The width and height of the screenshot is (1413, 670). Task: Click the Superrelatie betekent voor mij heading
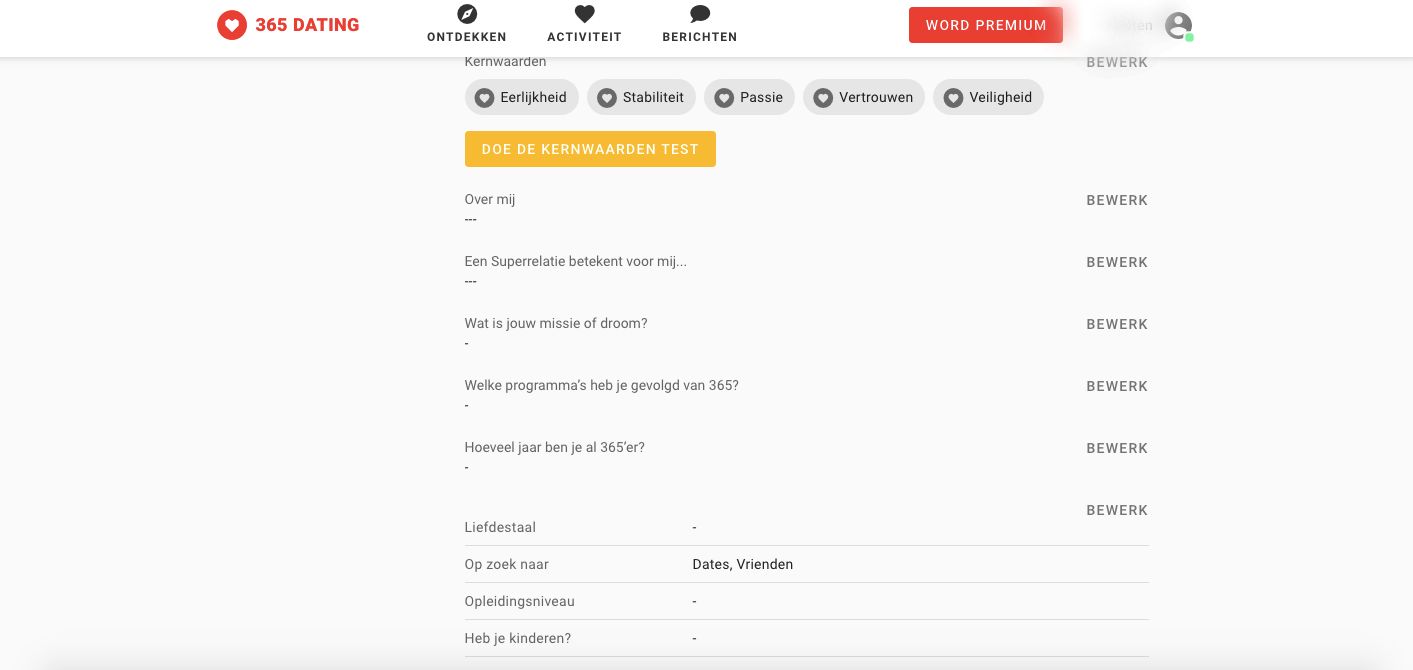576,262
